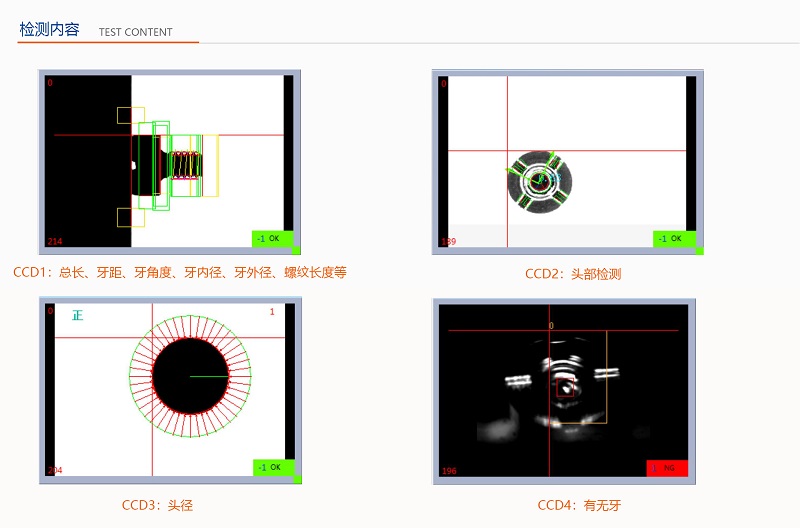
Task: Click the red NG indicator in CCD4
Action: [666, 468]
